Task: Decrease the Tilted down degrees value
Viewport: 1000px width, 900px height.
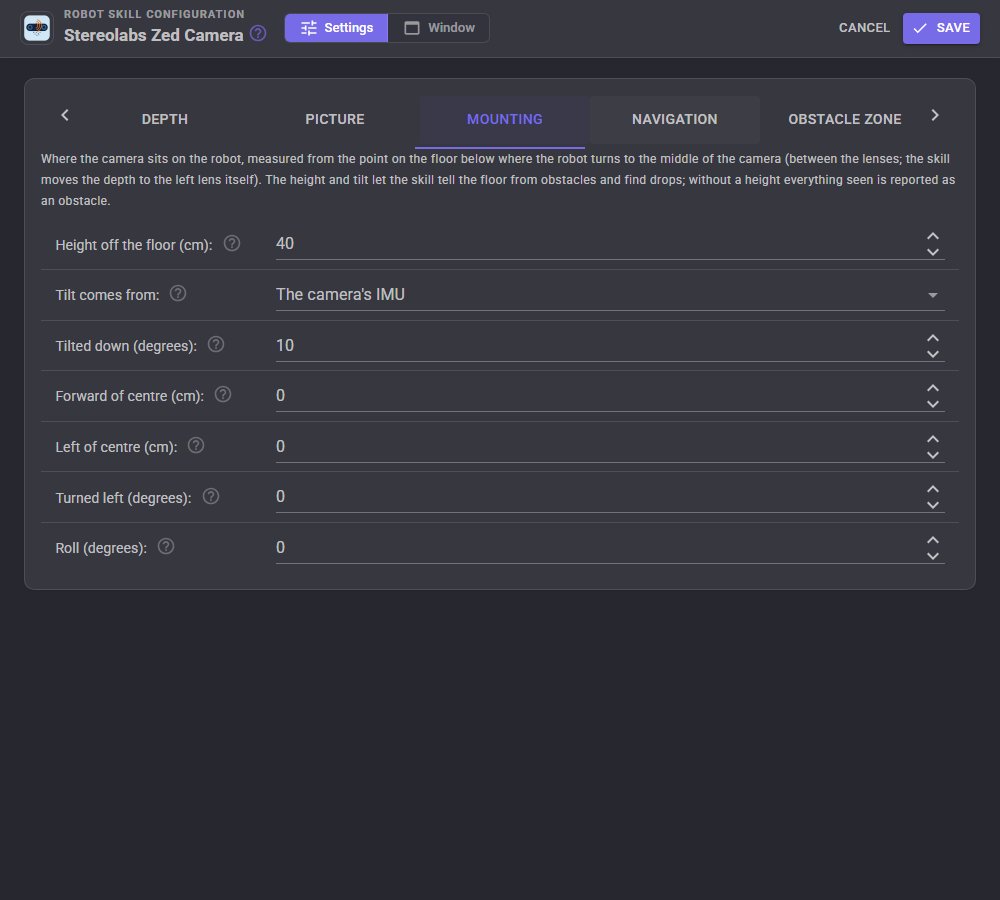Action: tap(932, 354)
